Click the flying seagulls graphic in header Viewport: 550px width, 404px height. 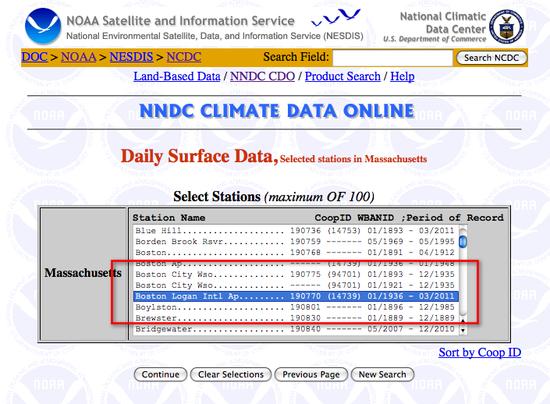(335, 18)
